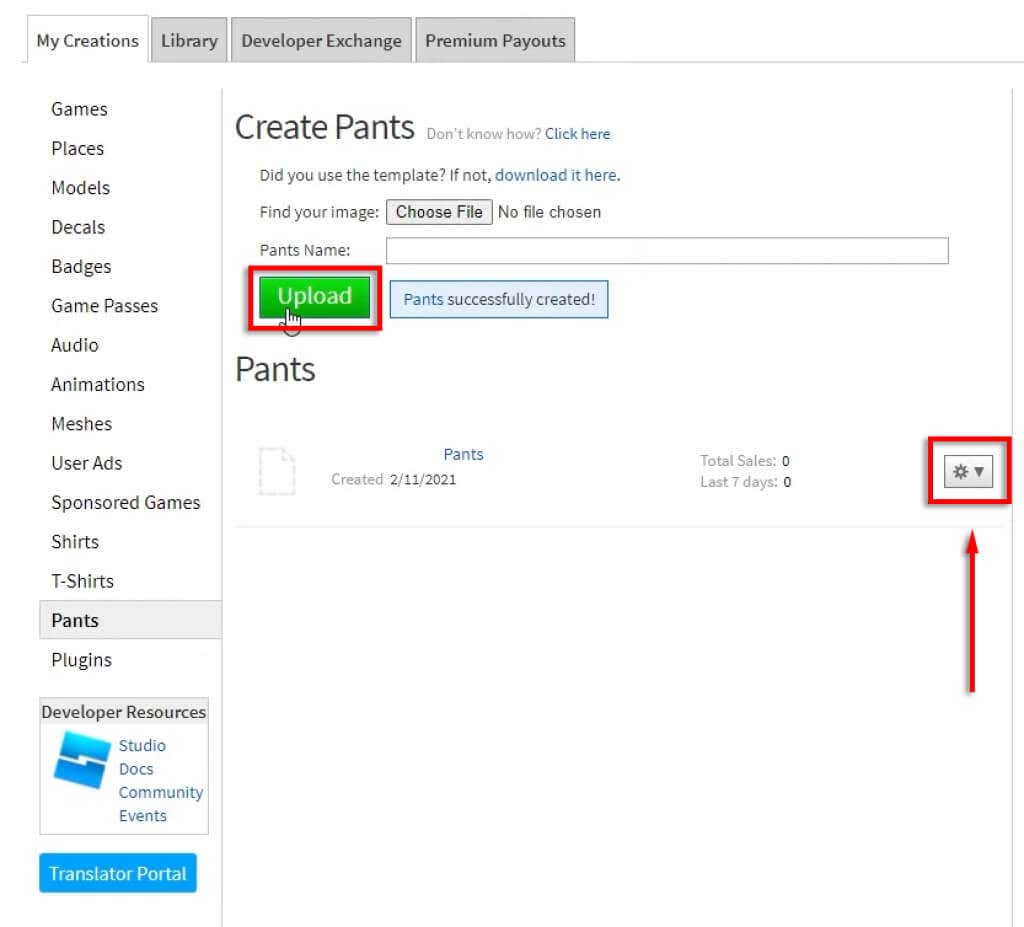Viewport: 1024px width, 927px height.
Task: Open the Meshes creations category
Action: click(81, 424)
